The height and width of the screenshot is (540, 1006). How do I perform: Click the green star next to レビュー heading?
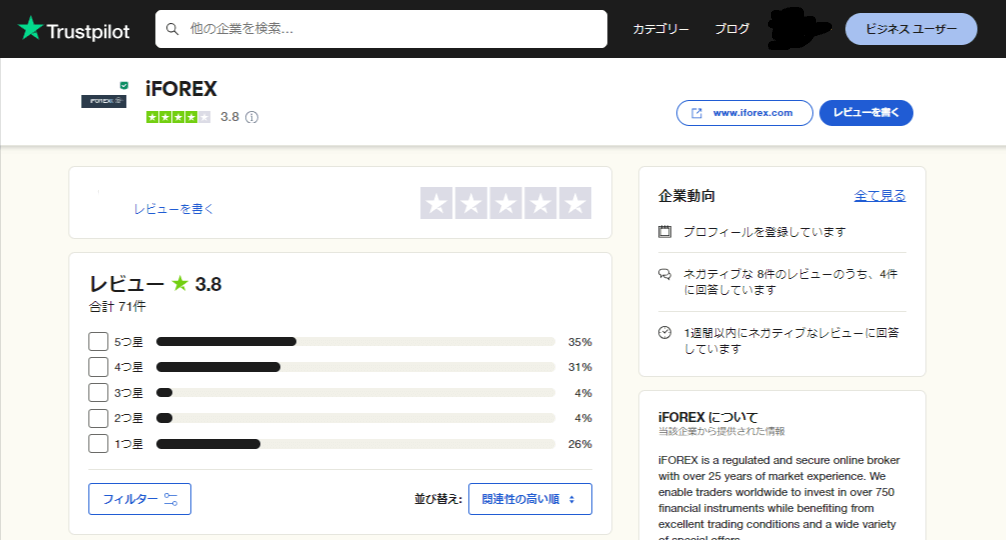click(180, 284)
